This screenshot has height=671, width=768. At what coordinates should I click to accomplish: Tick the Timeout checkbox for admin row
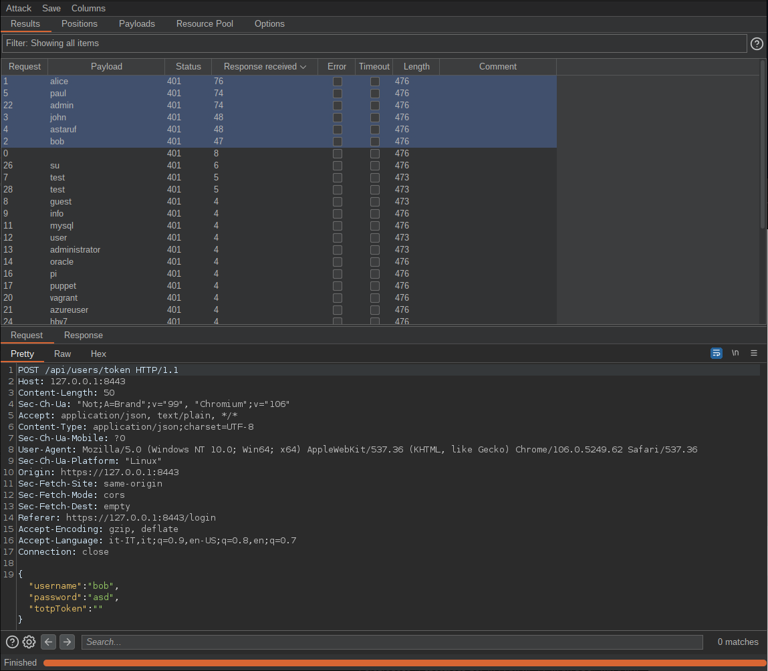[x=374, y=105]
